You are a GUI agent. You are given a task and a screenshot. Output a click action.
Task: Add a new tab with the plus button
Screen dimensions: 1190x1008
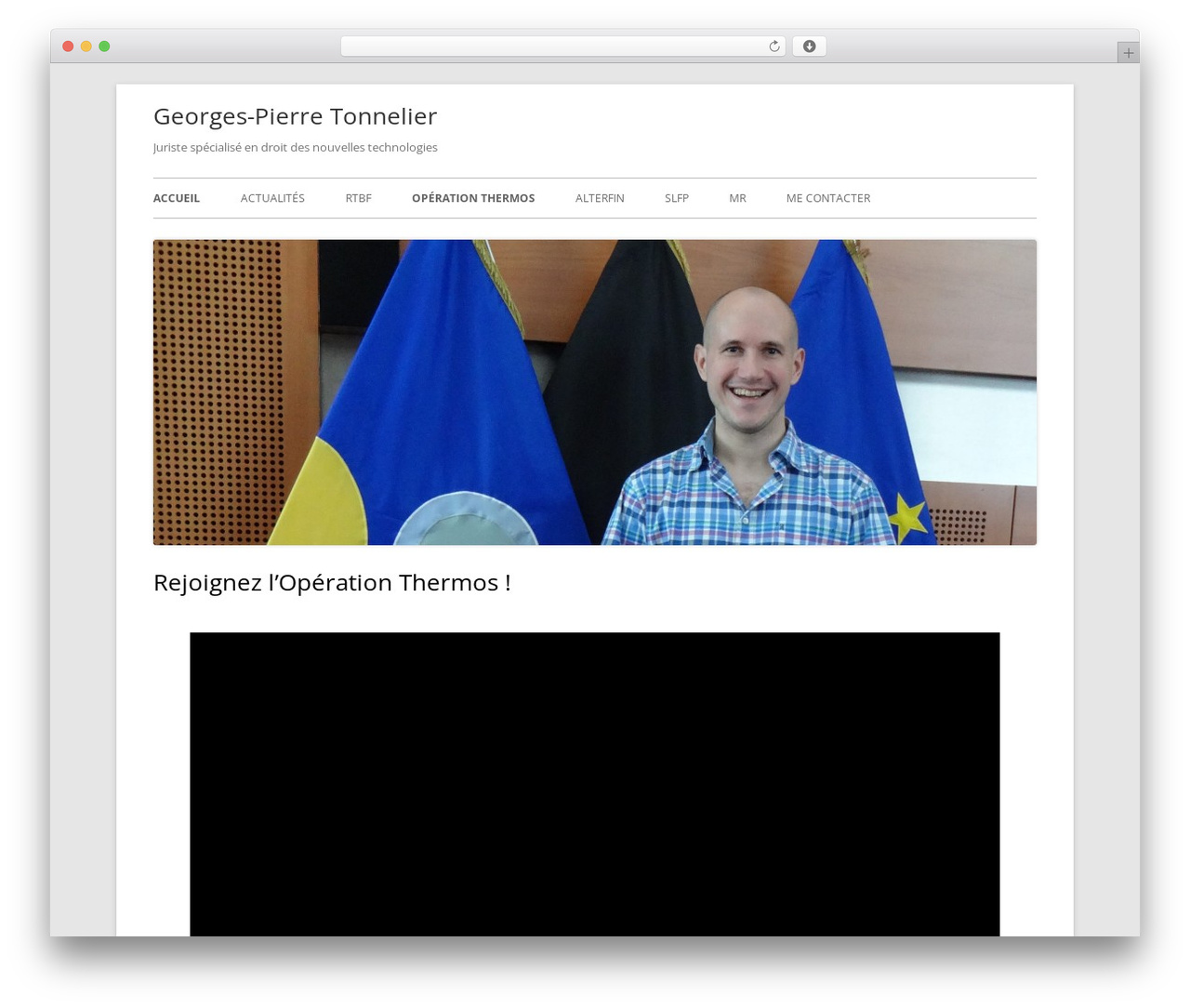pos(1128,53)
